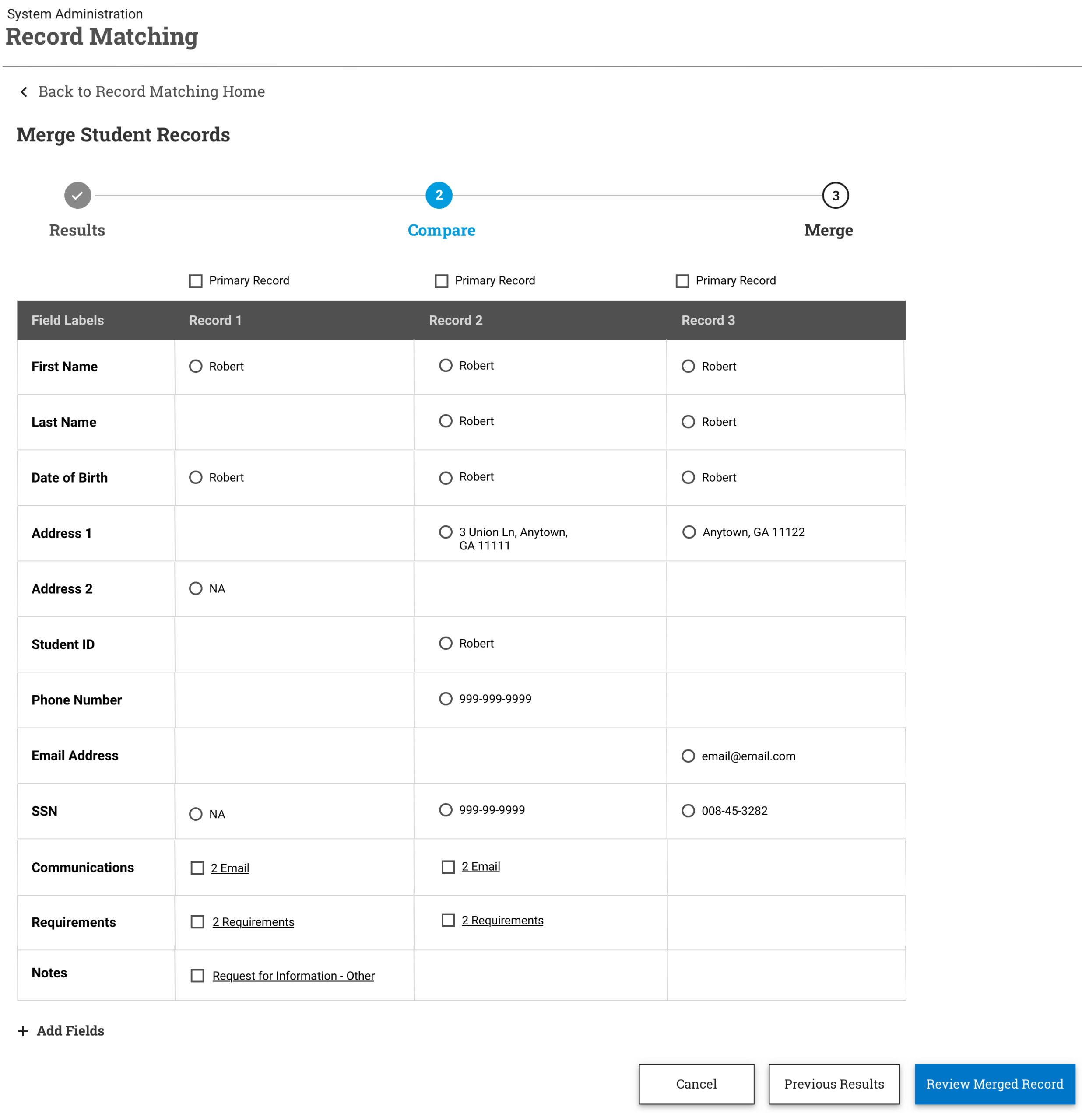Select the Record 1 Address 2 NA radio
Image resolution: width=1082 pixels, height=1120 pixels.
[196, 588]
